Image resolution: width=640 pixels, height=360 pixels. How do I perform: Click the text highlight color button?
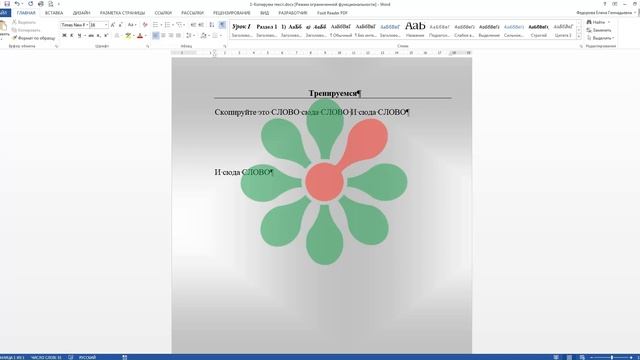[x=128, y=36]
